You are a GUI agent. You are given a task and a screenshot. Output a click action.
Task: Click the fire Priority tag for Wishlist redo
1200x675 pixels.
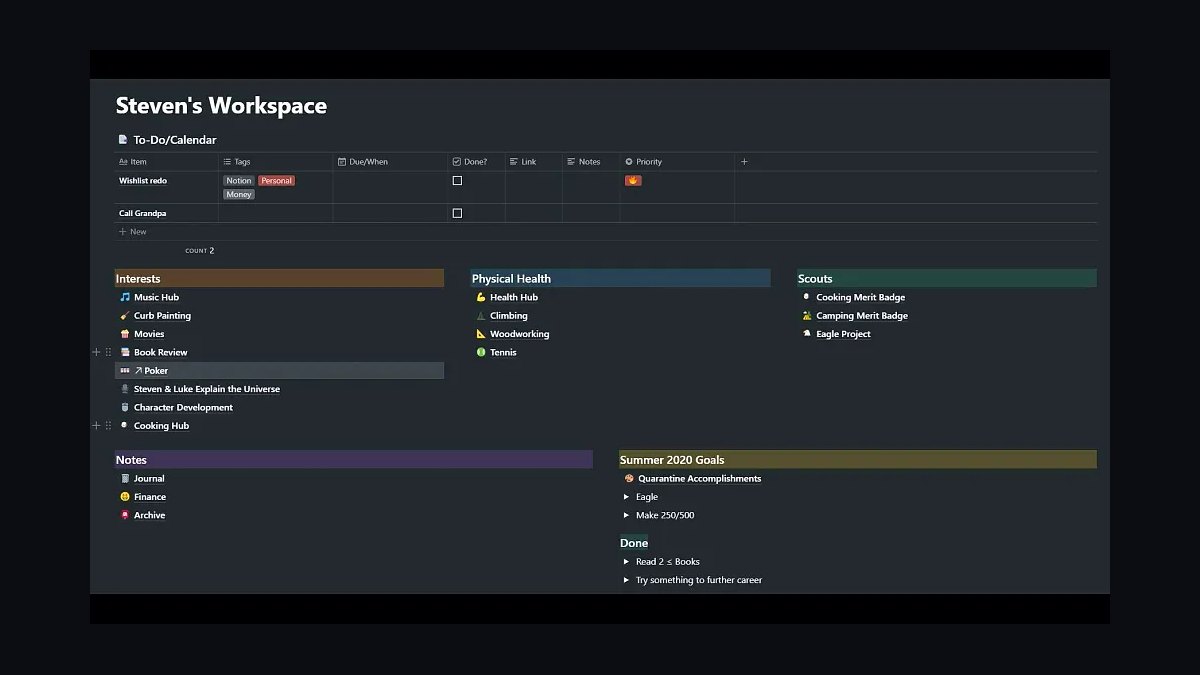click(x=633, y=181)
